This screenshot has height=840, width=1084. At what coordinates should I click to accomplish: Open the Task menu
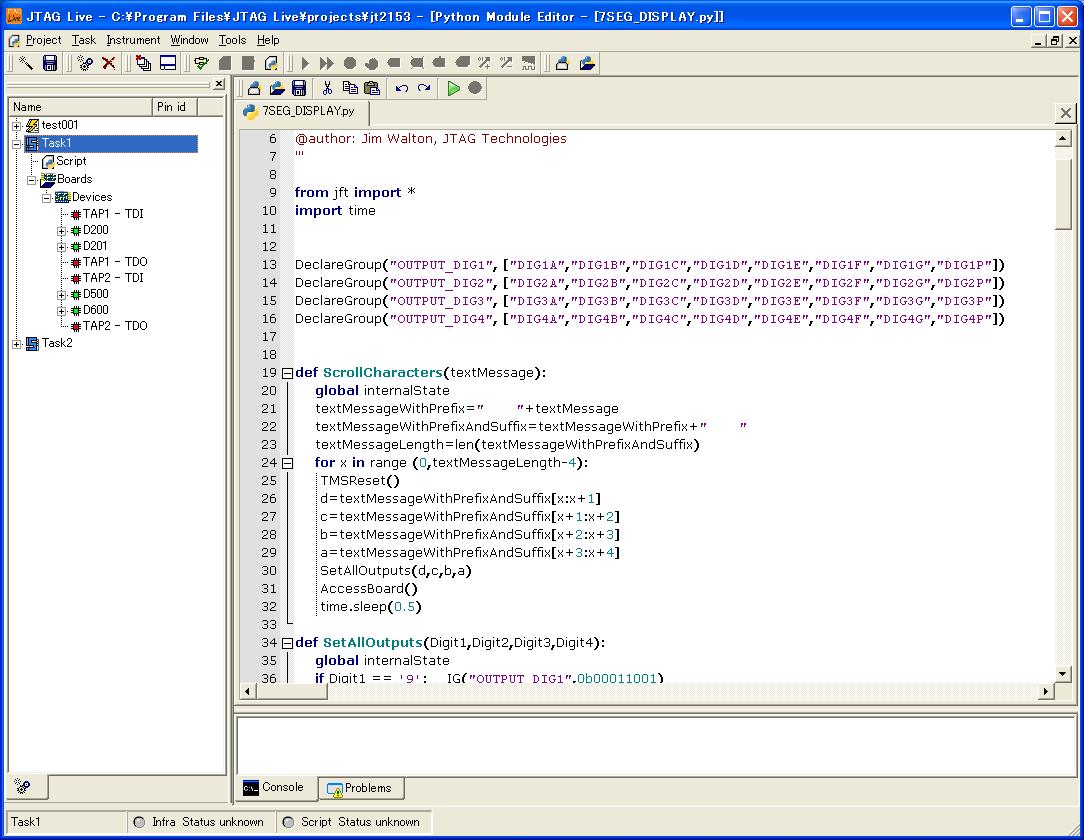84,40
